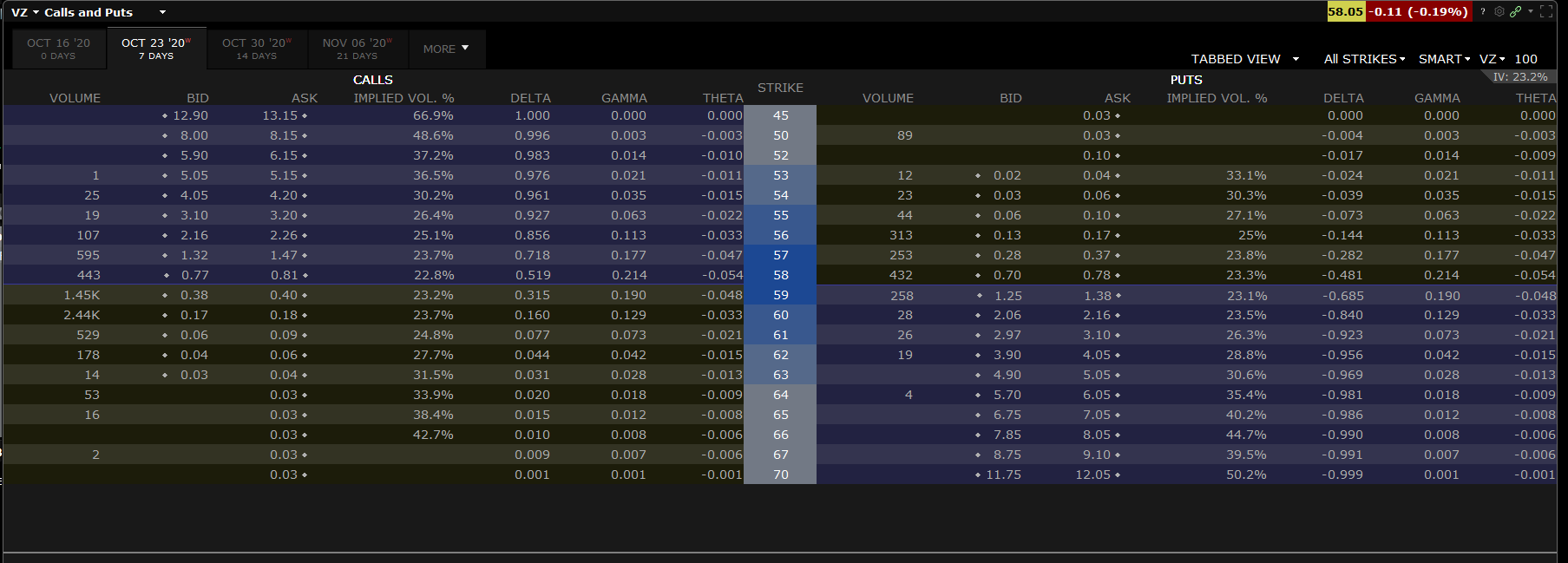Select the strike 57 cell

(x=780, y=255)
